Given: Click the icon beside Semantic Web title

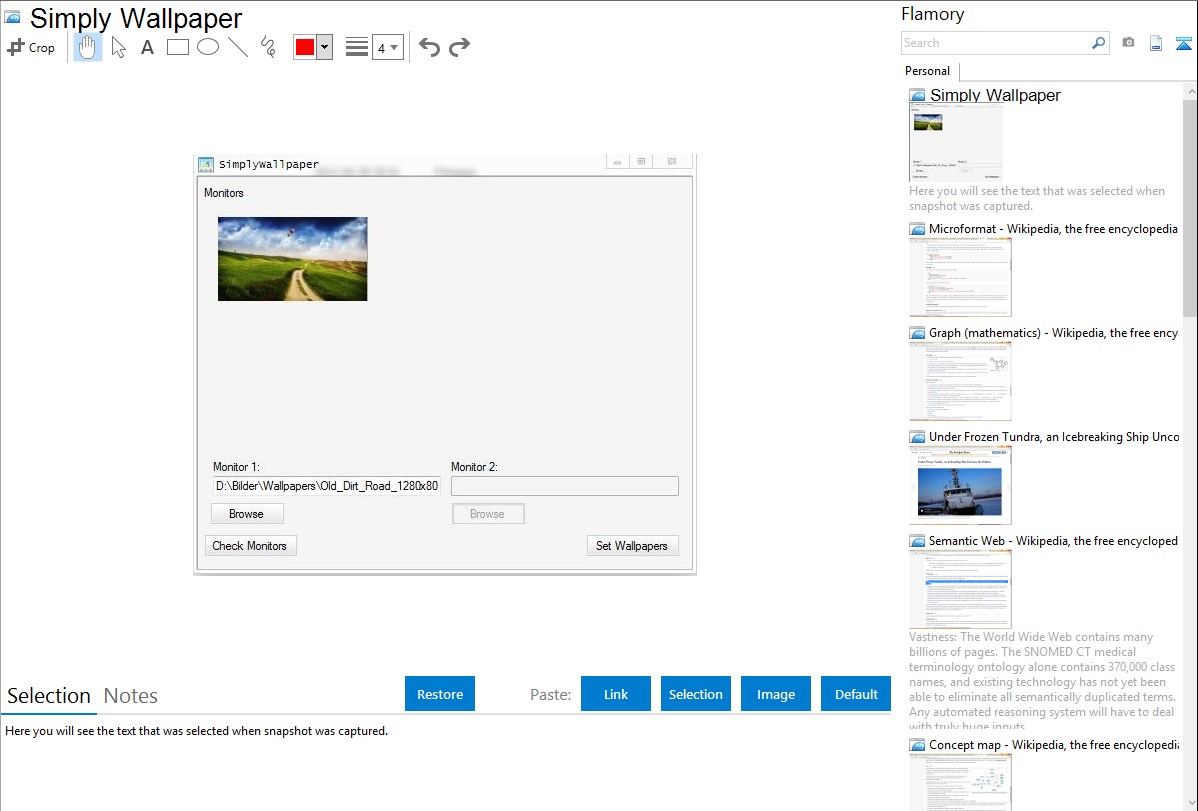Looking at the screenshot, I should 918,541.
